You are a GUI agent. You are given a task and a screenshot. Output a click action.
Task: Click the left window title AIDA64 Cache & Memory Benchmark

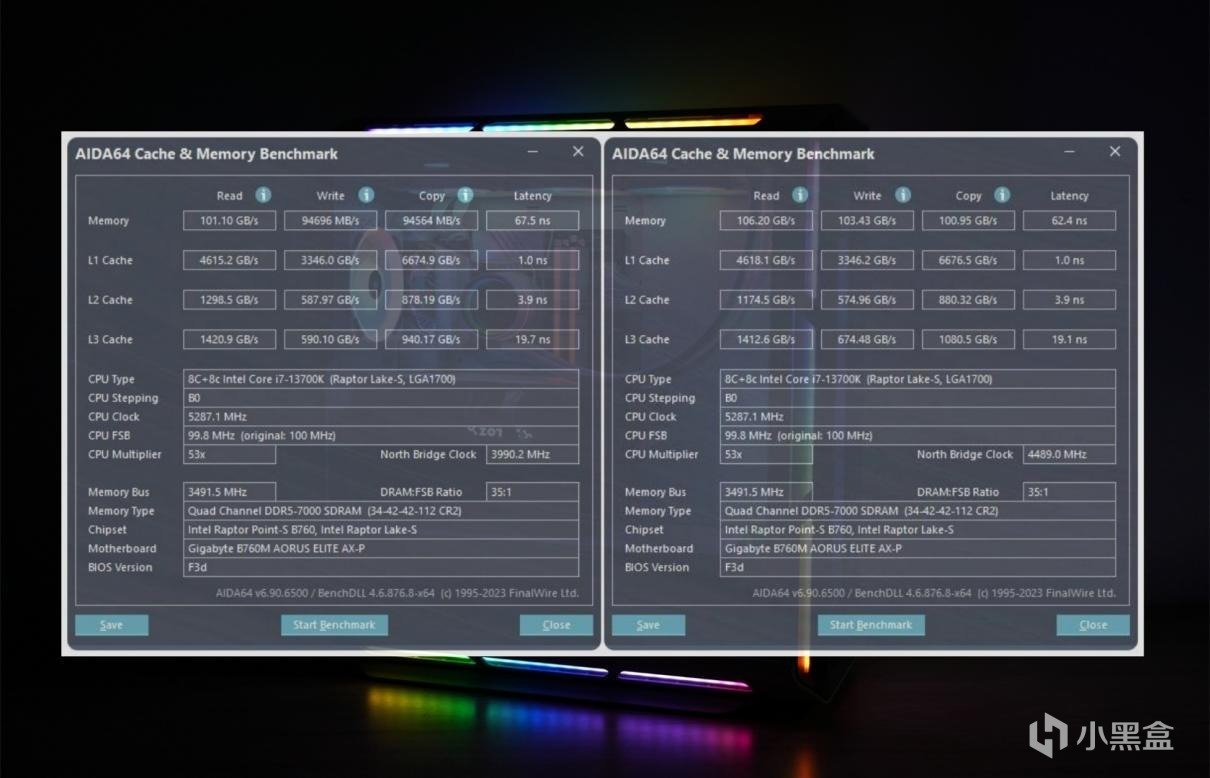(207, 154)
